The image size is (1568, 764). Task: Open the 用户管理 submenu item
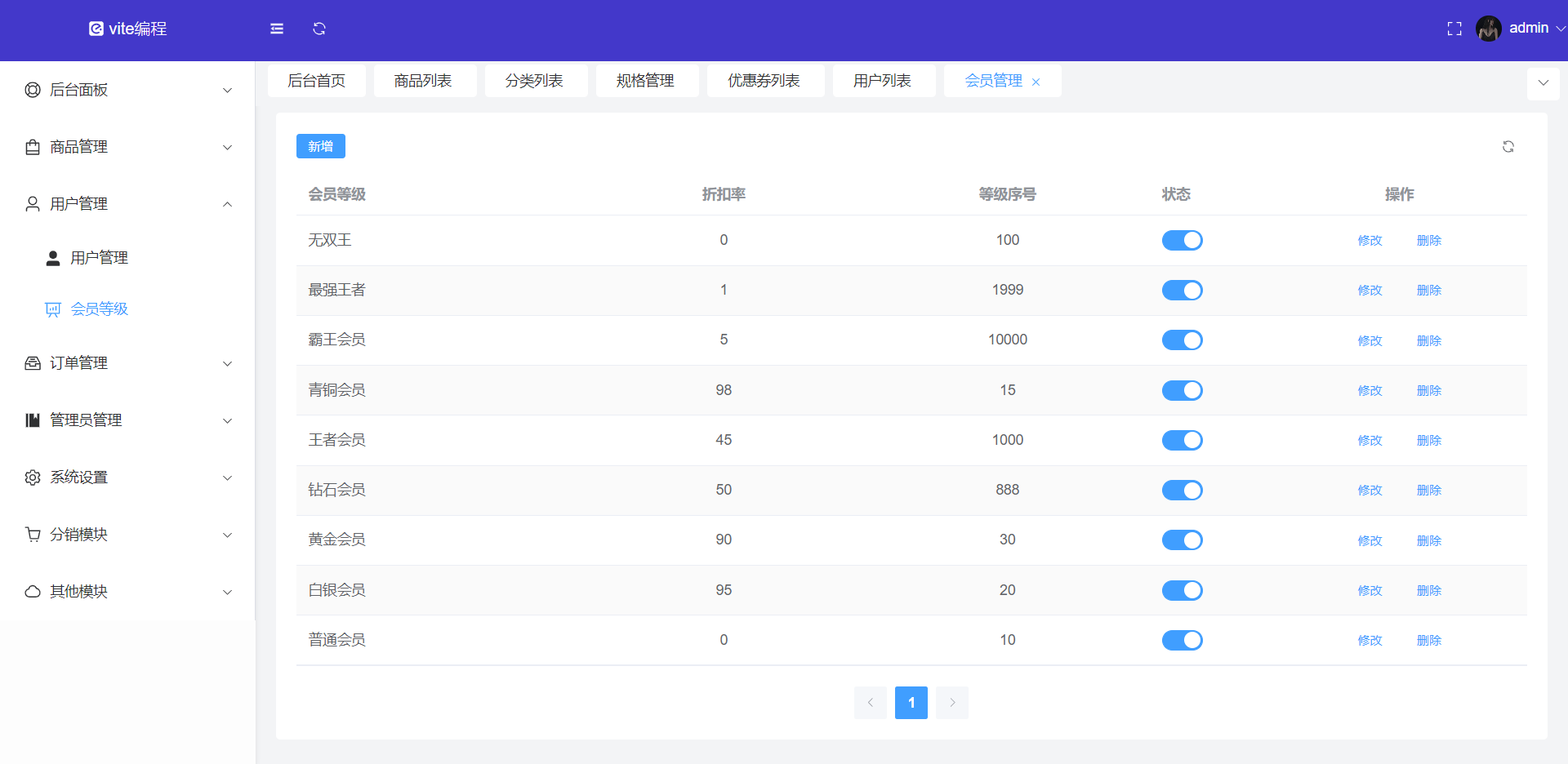click(127, 258)
